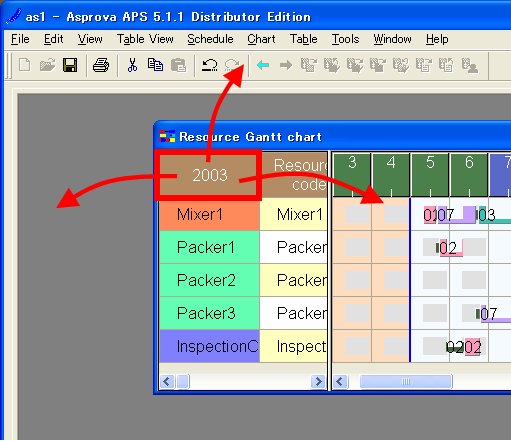
Task: Click the Gantt timeline horizontal scrollbar thumb
Action: pyautogui.click(x=406, y=381)
